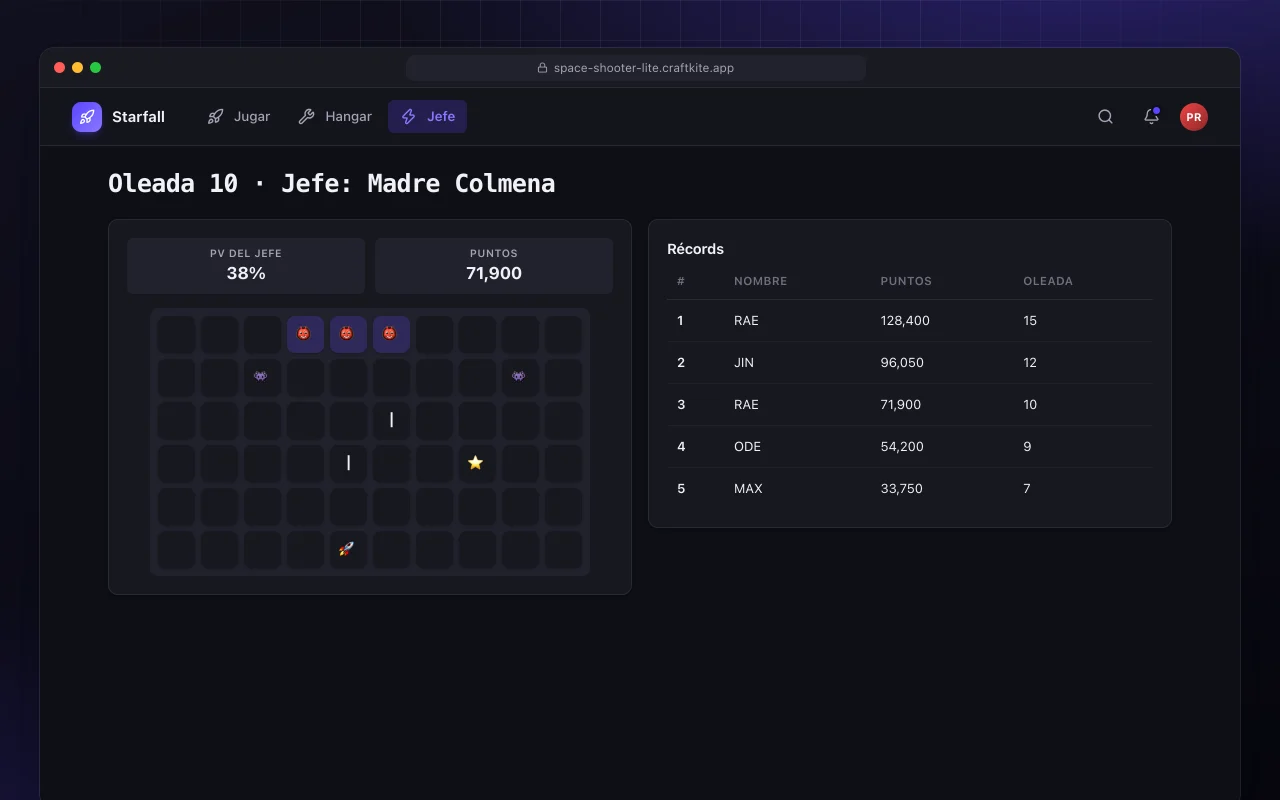The image size is (1280, 800).
Task: Select the ODE record row
Action: (910, 447)
